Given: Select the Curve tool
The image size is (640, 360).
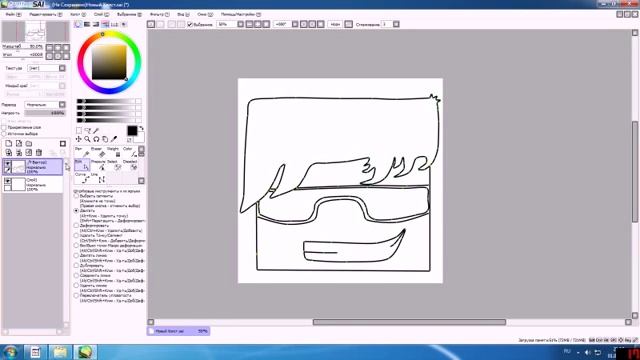Looking at the screenshot, I should coord(82,178).
